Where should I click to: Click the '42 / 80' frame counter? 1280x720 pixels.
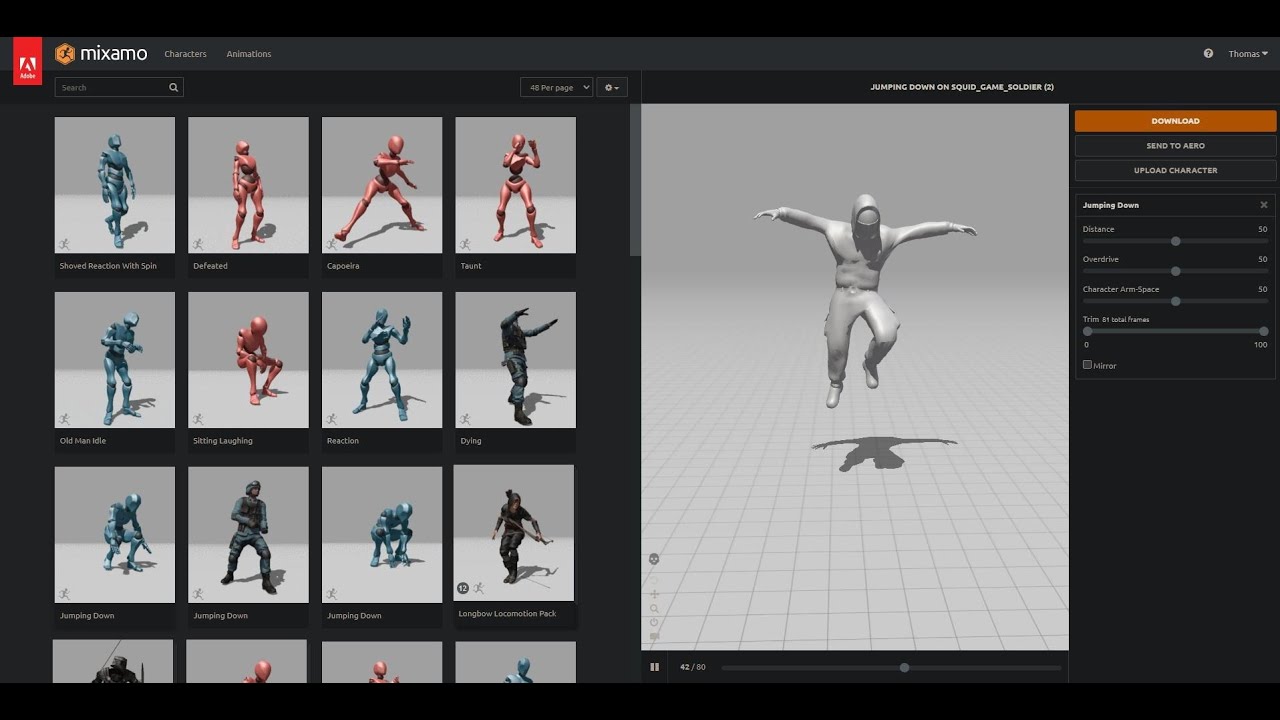[x=693, y=667]
